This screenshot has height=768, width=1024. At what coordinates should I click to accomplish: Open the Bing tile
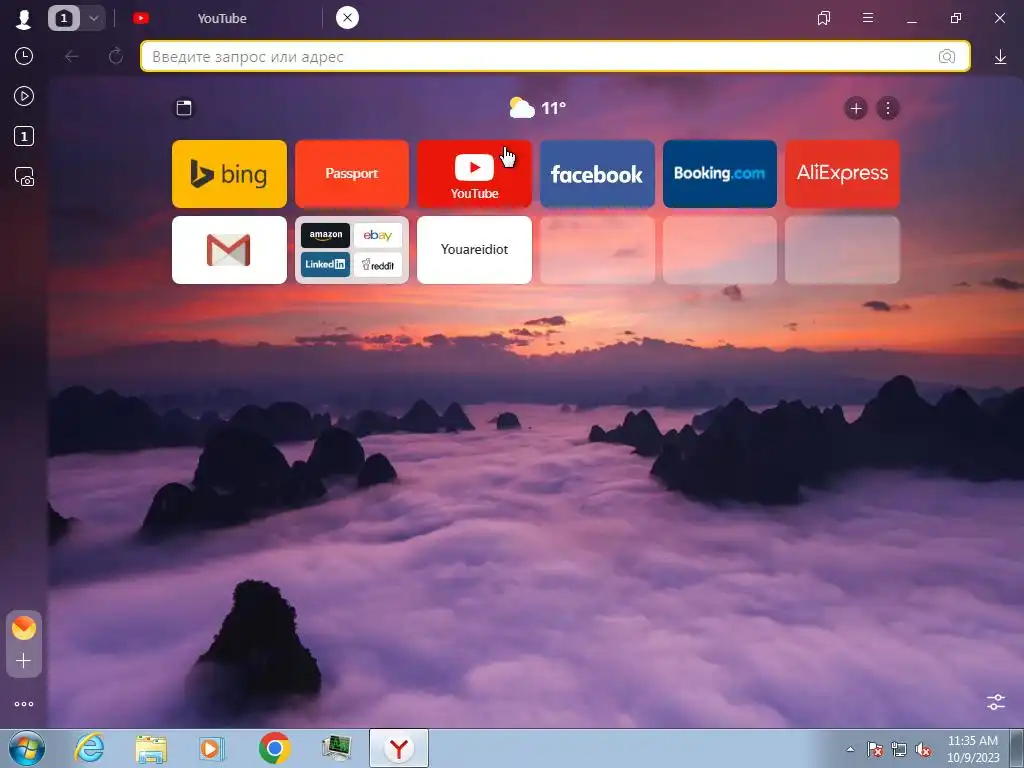229,174
